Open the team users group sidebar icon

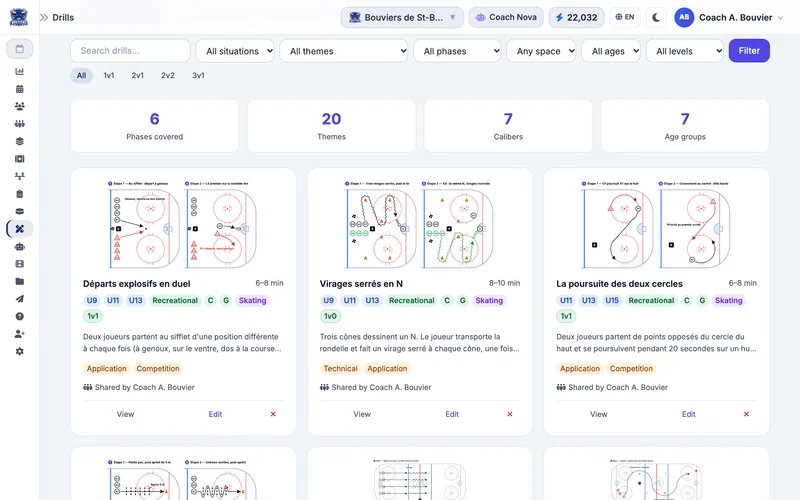point(19,106)
